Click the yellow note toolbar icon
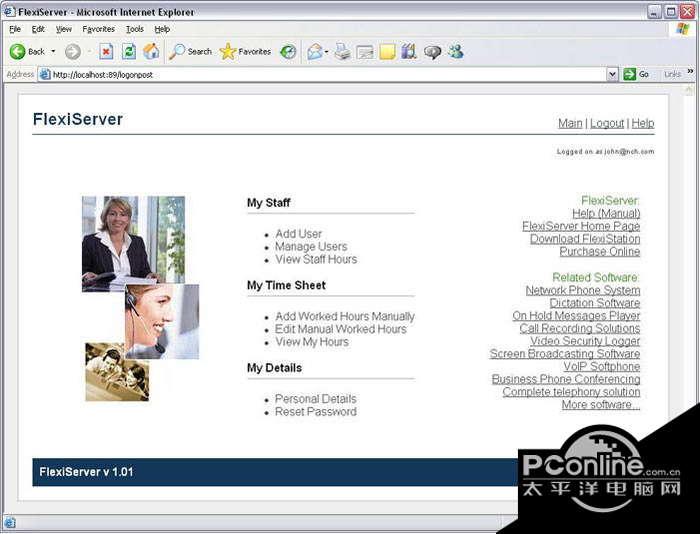Image resolution: width=700 pixels, height=534 pixels. pos(387,52)
